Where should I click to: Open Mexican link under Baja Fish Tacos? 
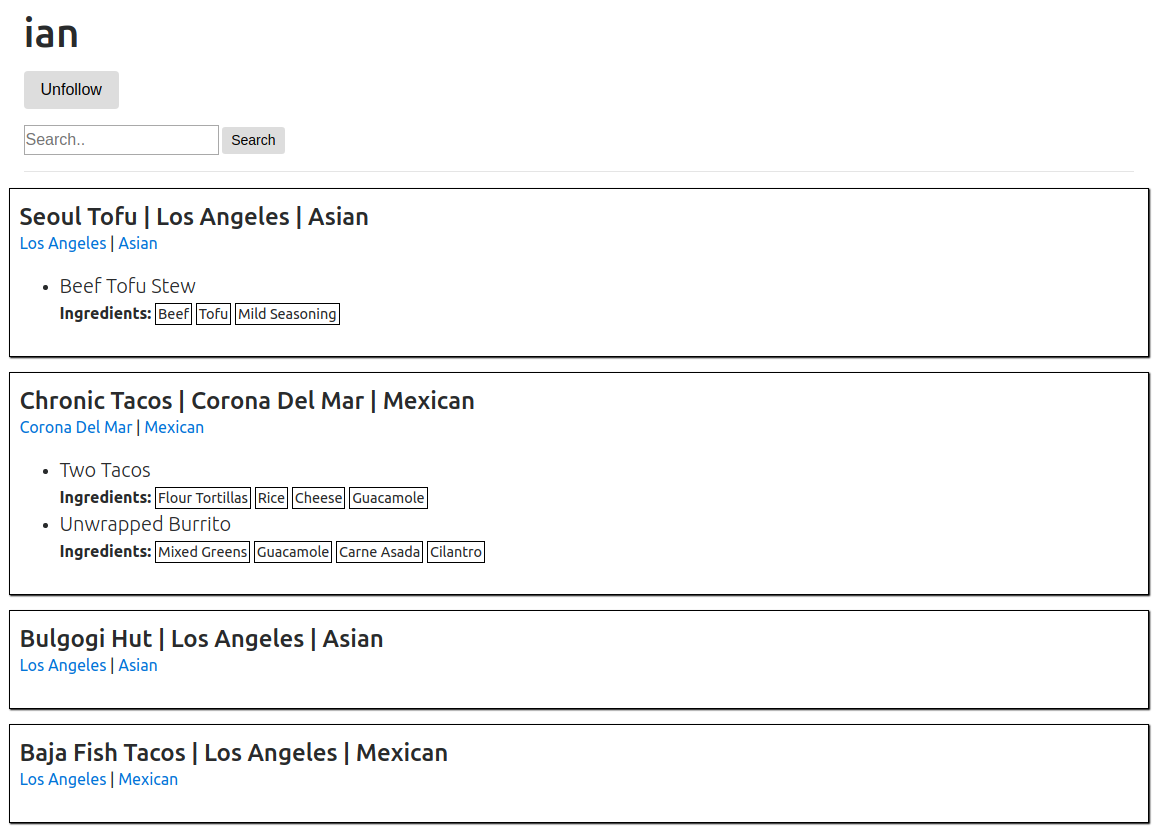[148, 779]
